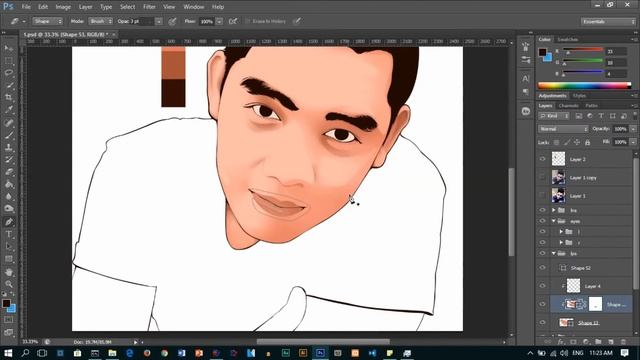
Task: Hide Layer 2 with its eye icon
Action: tap(542, 159)
